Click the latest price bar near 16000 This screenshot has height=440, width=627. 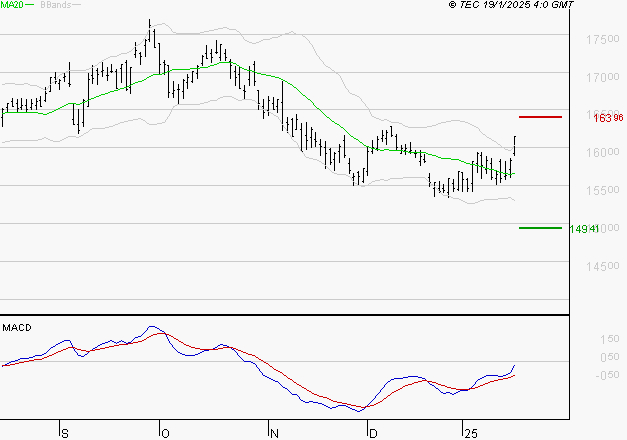[515, 146]
